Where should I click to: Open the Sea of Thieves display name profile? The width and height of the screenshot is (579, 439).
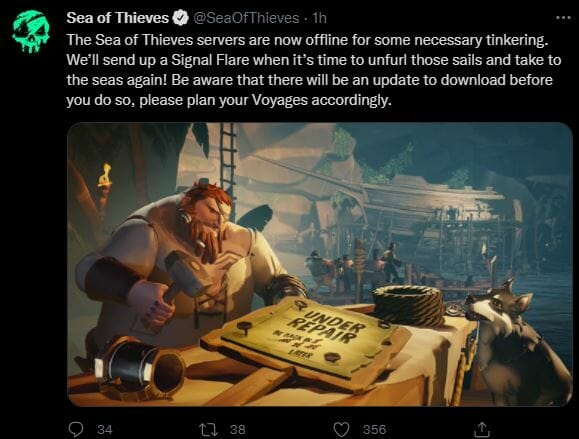(x=117, y=18)
